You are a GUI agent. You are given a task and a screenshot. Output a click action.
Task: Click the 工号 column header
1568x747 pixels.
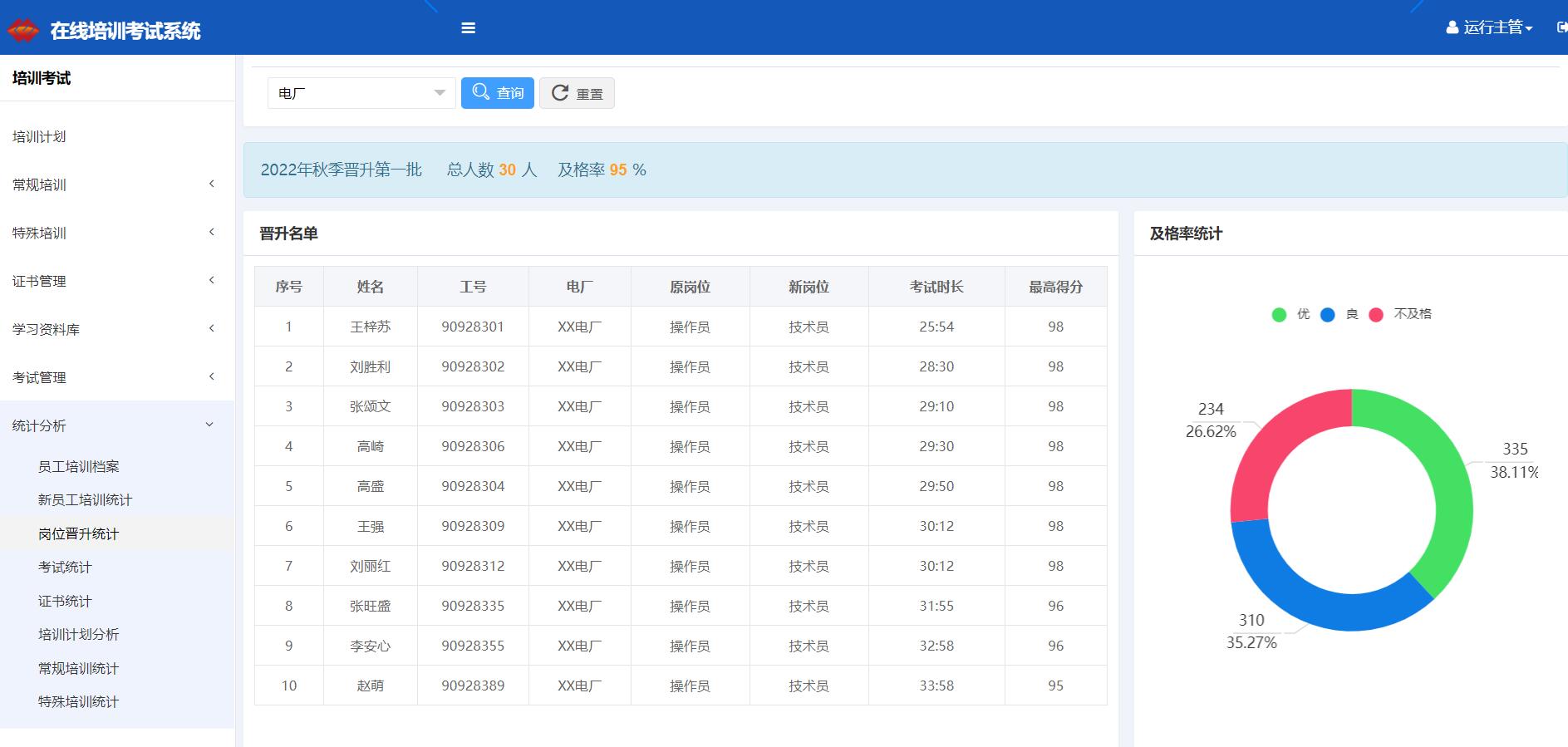473,287
